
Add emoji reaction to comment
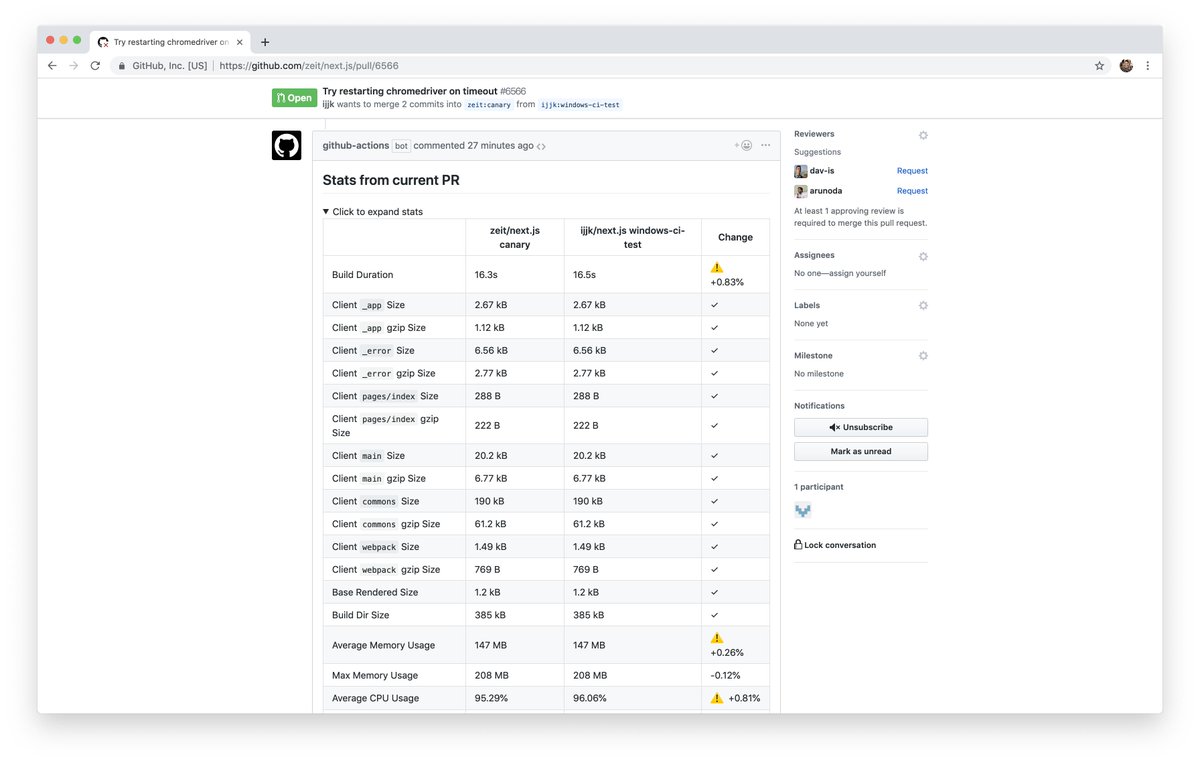[x=743, y=145]
